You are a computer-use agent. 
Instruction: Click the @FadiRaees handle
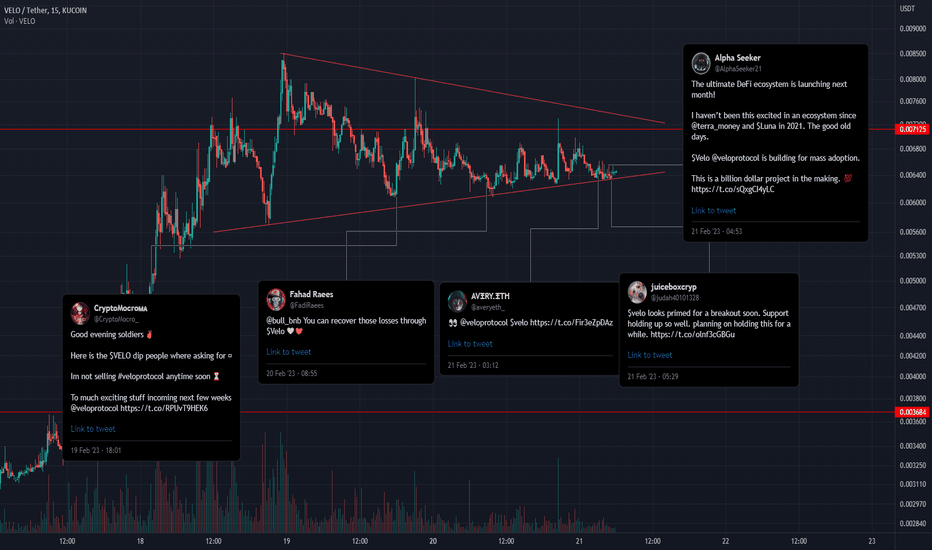pyautogui.click(x=307, y=306)
